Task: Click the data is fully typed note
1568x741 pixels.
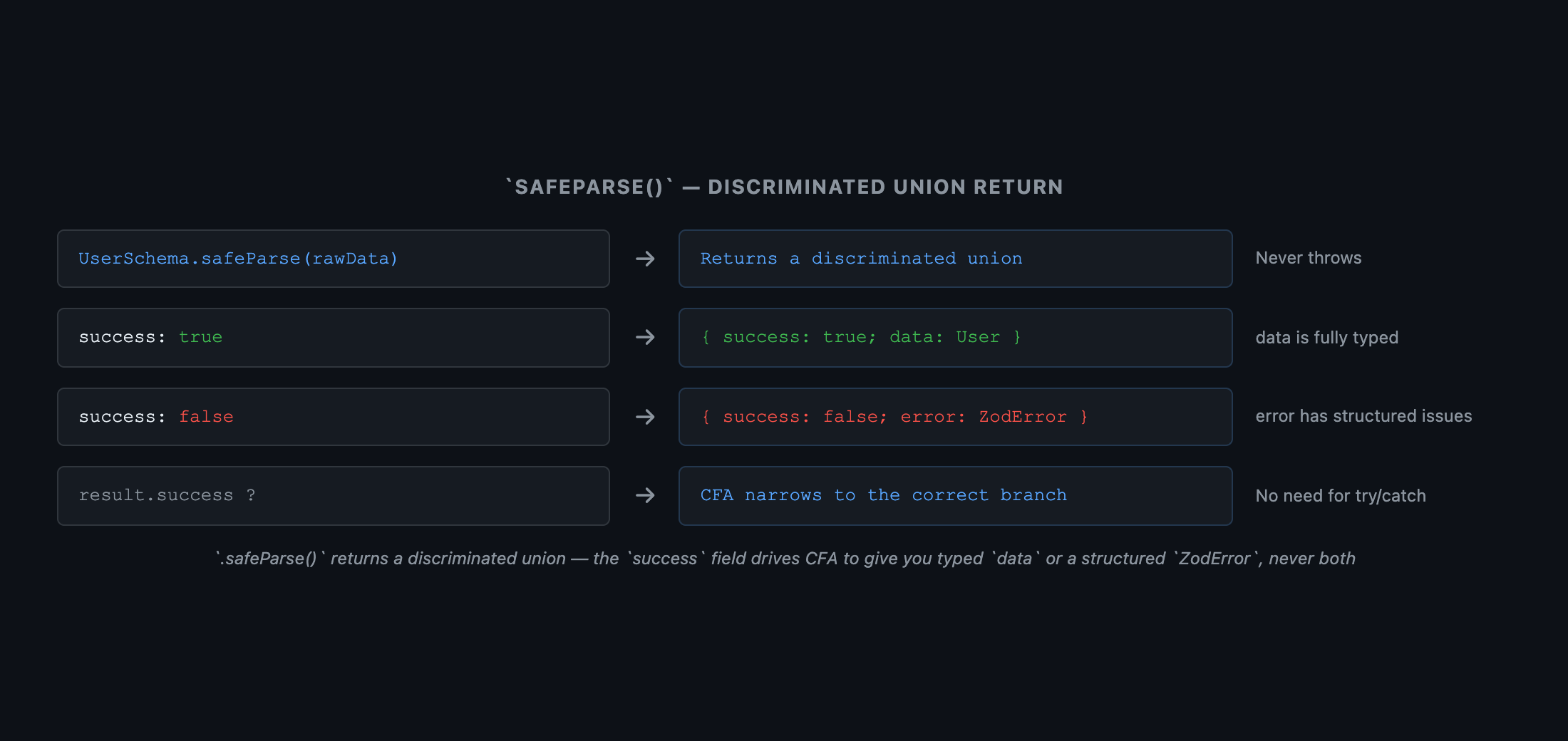Action: [1327, 338]
